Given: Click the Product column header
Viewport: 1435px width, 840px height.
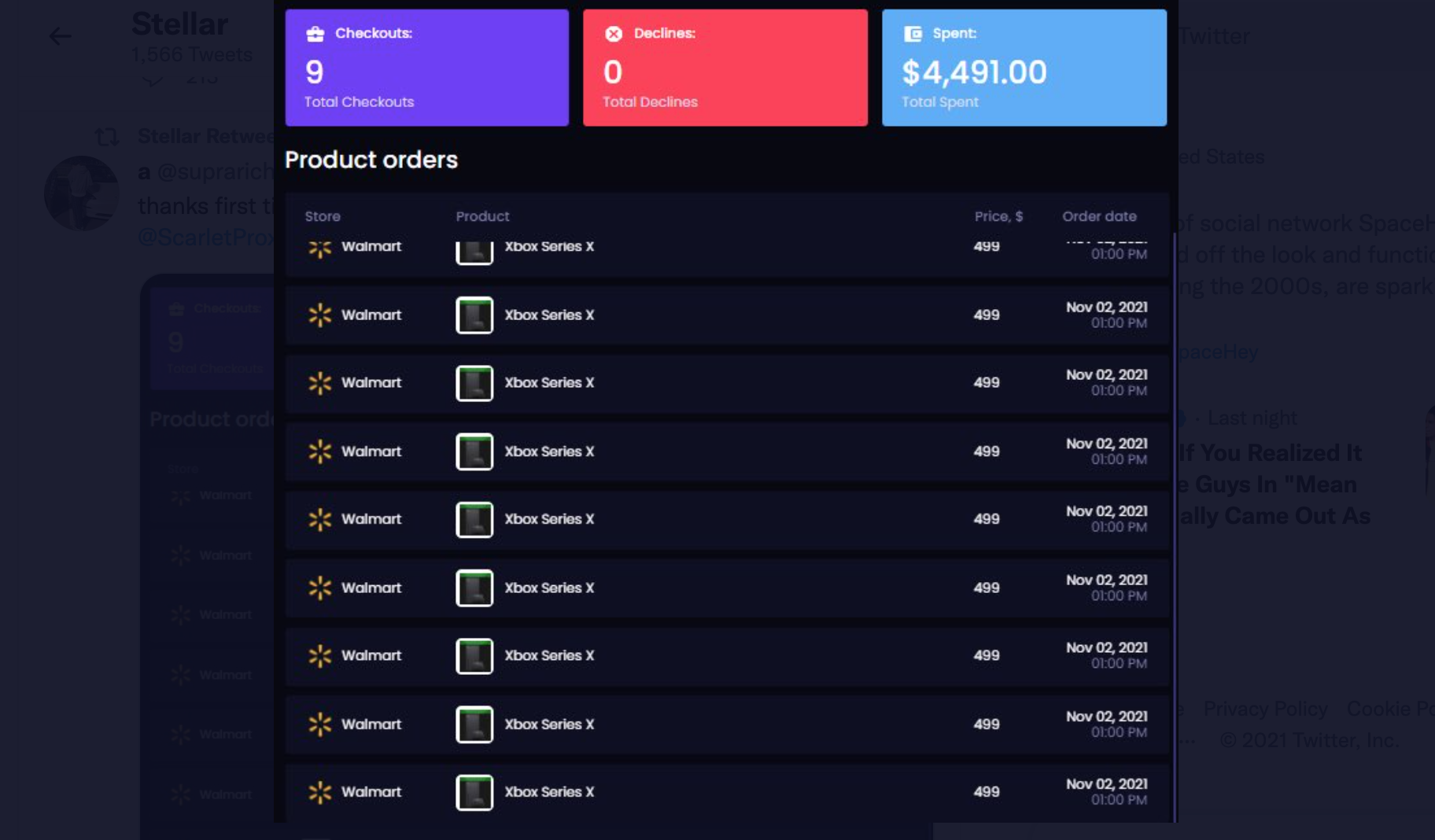Looking at the screenshot, I should point(482,216).
